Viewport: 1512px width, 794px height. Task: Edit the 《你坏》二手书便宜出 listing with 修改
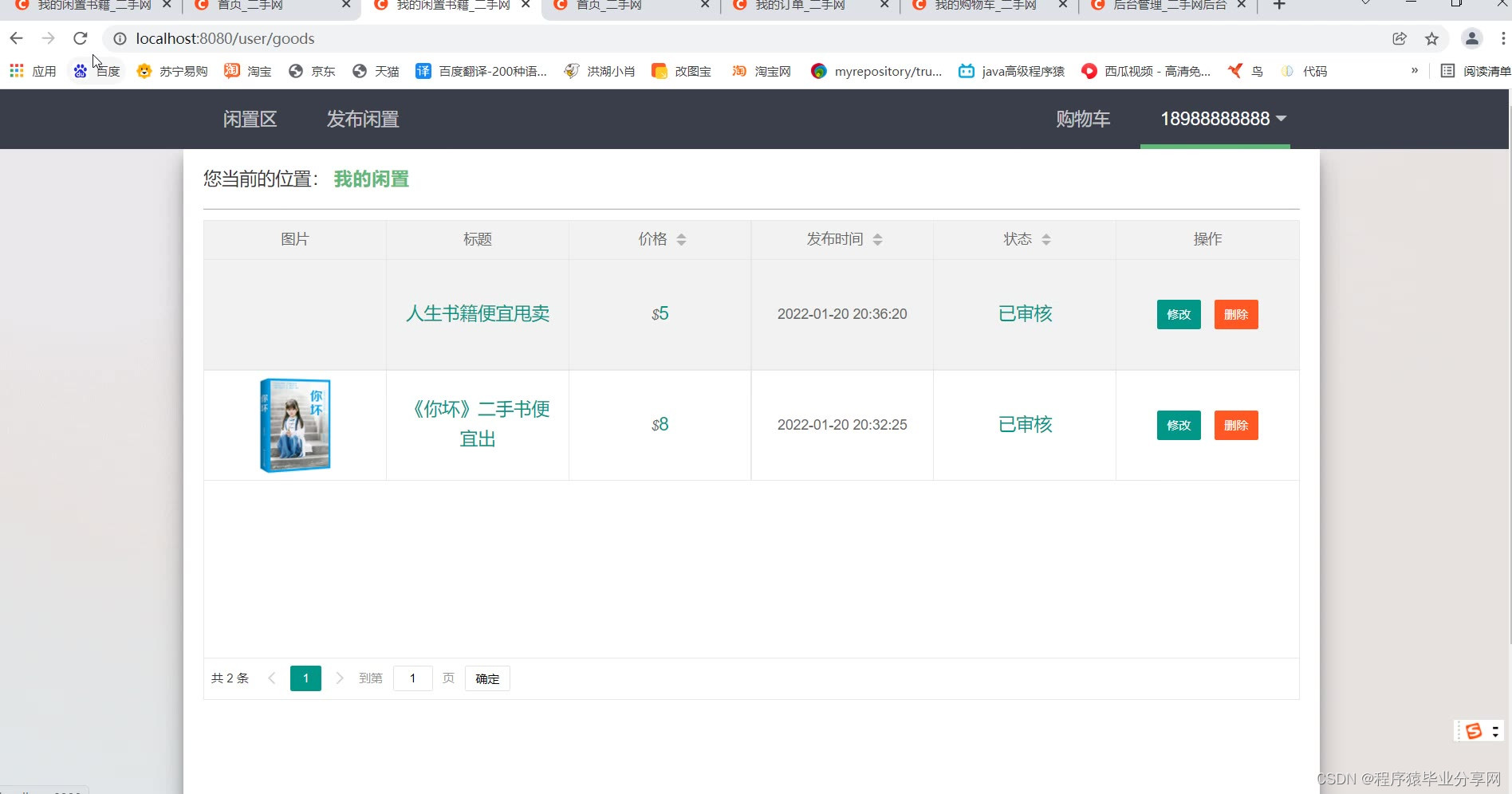[1179, 425]
